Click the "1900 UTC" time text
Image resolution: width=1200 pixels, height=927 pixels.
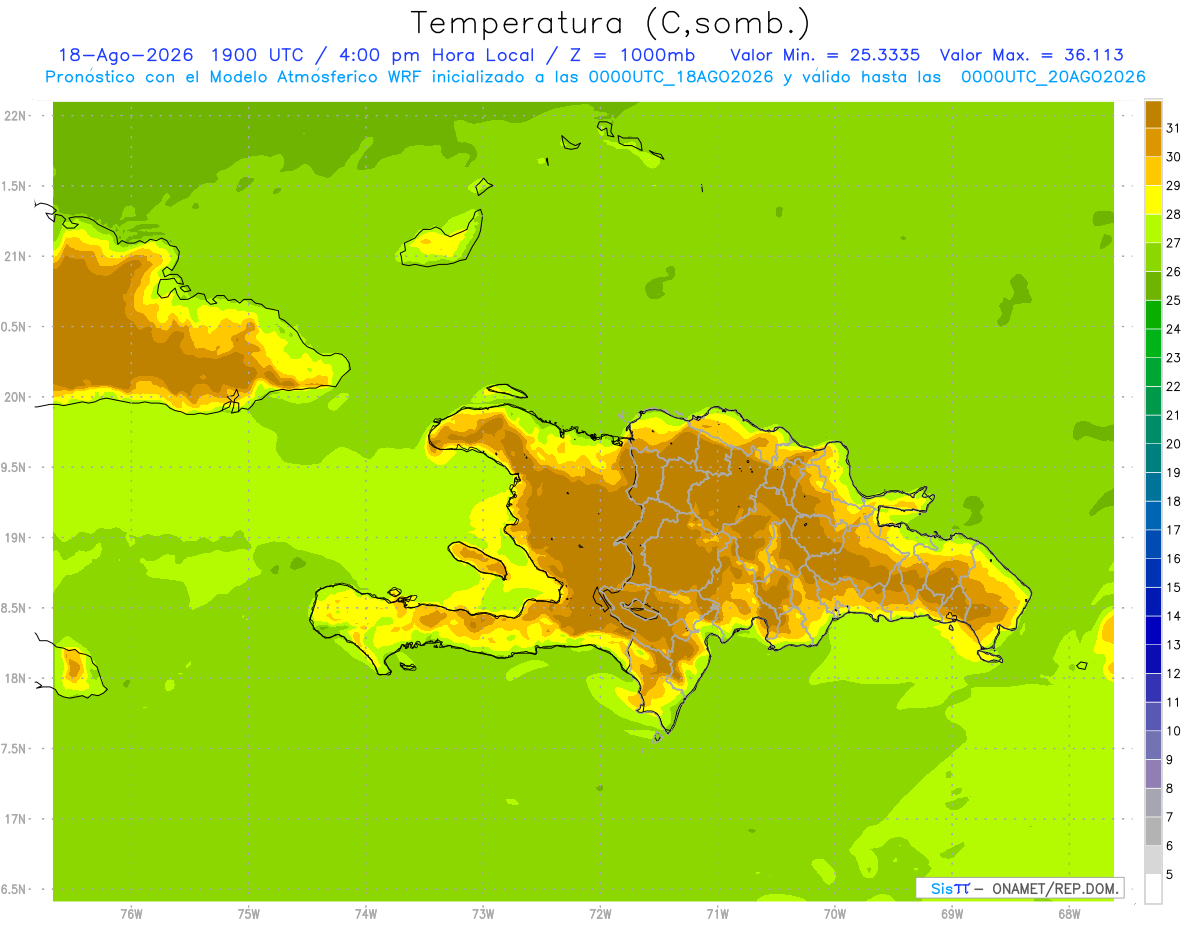tap(257, 55)
